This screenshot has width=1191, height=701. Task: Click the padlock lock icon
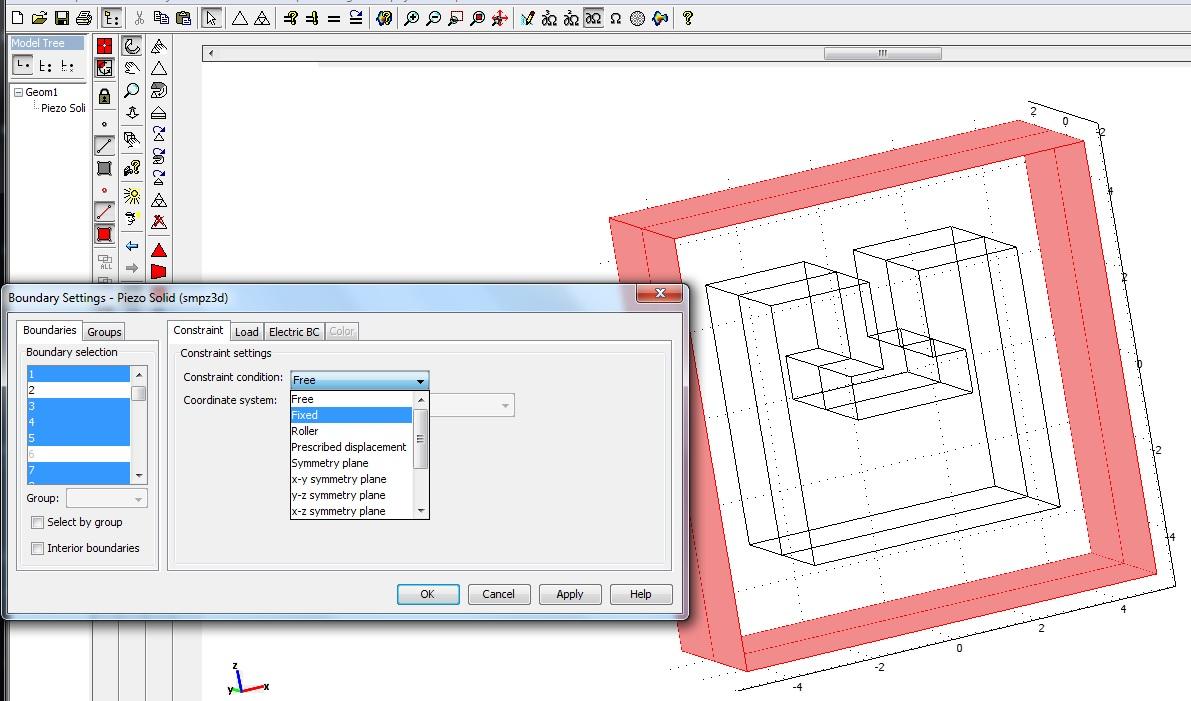(105, 96)
